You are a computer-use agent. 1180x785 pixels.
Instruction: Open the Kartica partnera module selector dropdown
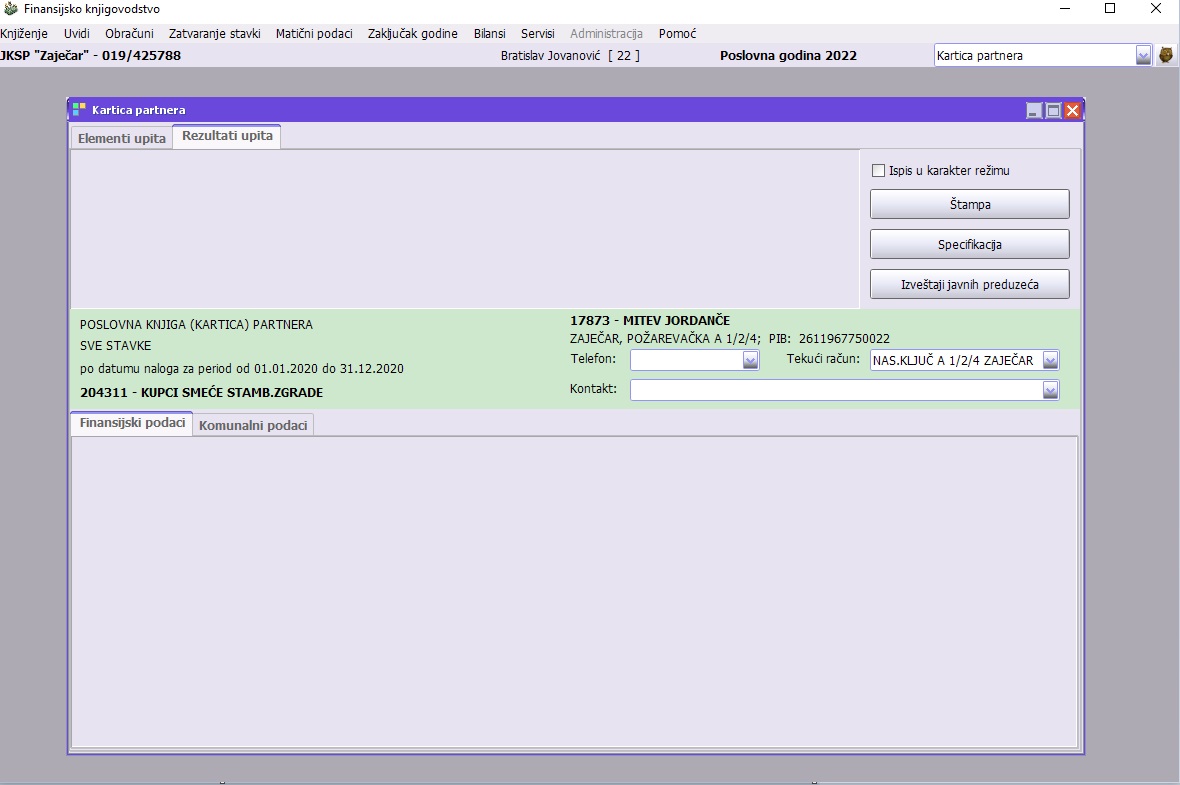point(1143,56)
